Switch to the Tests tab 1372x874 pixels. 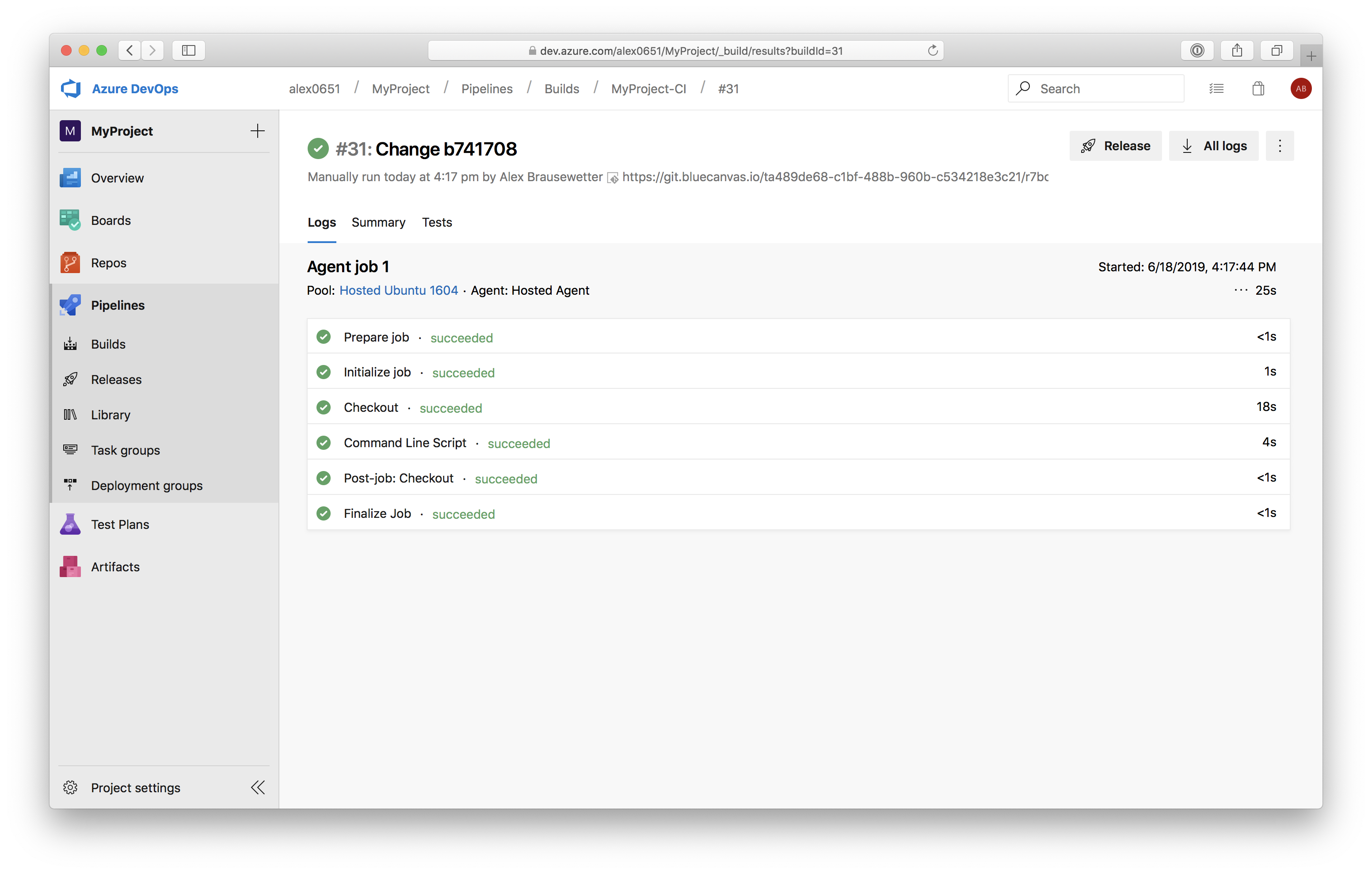click(x=437, y=222)
